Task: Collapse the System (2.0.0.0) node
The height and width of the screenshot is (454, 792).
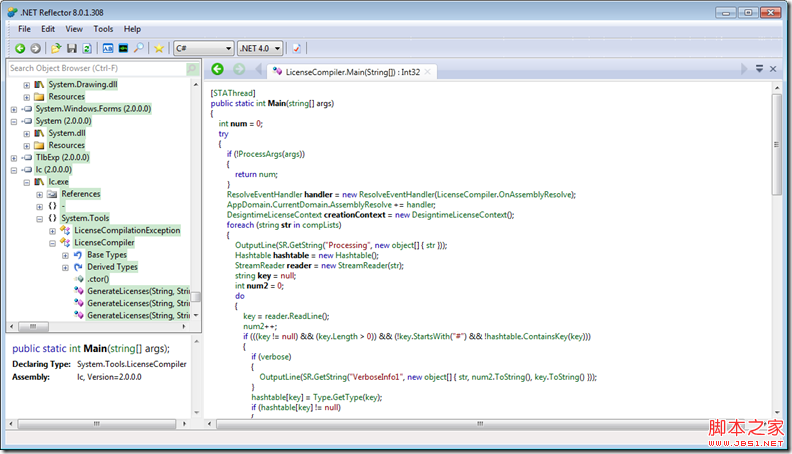Action: (x=14, y=122)
